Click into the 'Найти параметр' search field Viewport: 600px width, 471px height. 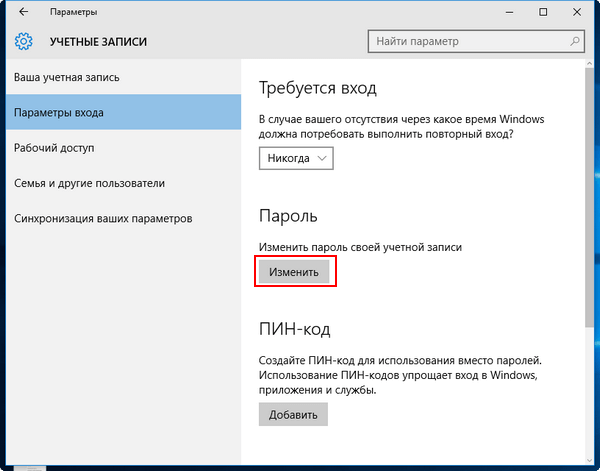coord(476,41)
